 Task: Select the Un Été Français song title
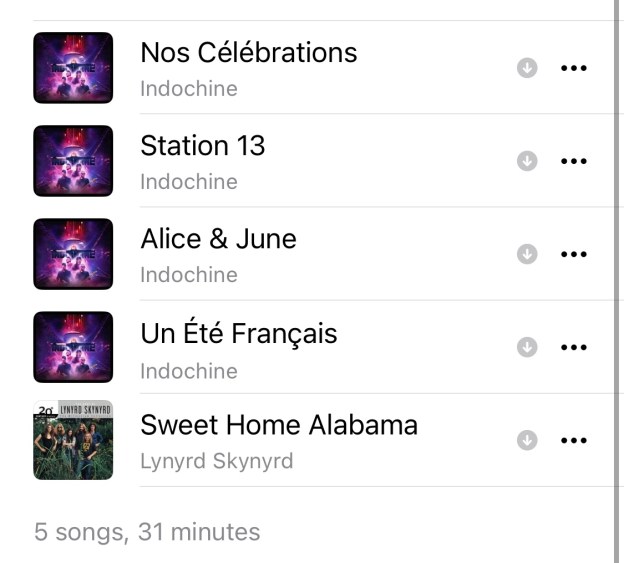point(238,333)
